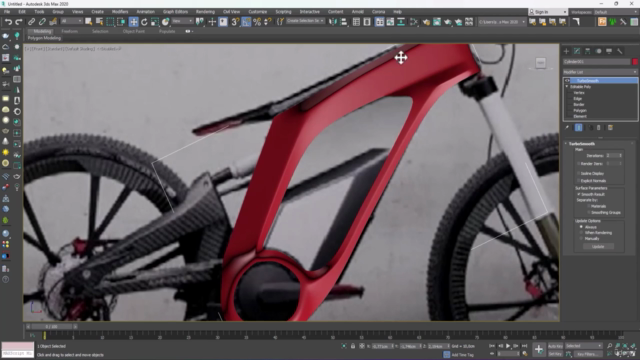The image size is (640, 360).
Task: Open the Create tab plus icon
Action: (x=566, y=51)
